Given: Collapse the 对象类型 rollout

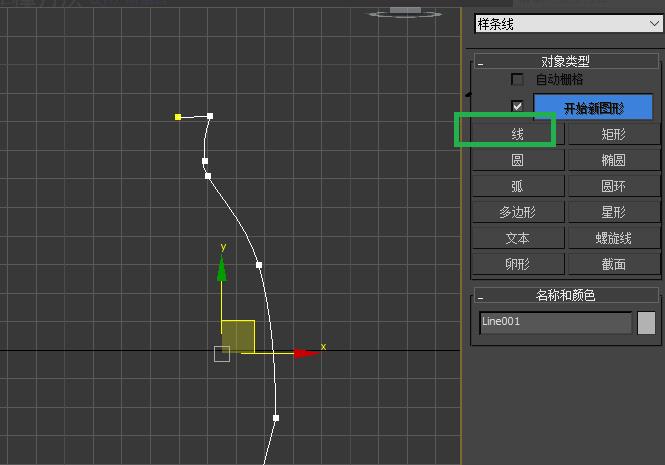Looking at the screenshot, I should click(481, 62).
